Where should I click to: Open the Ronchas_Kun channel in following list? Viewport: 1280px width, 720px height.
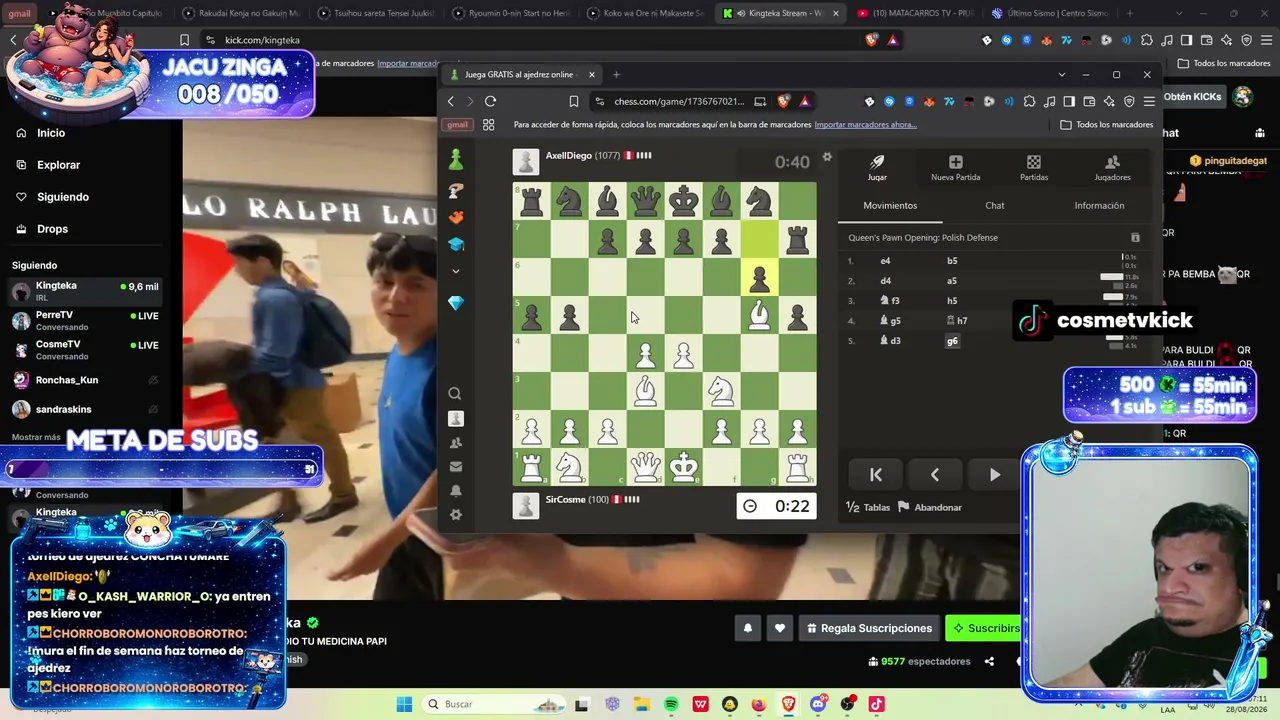[86, 380]
